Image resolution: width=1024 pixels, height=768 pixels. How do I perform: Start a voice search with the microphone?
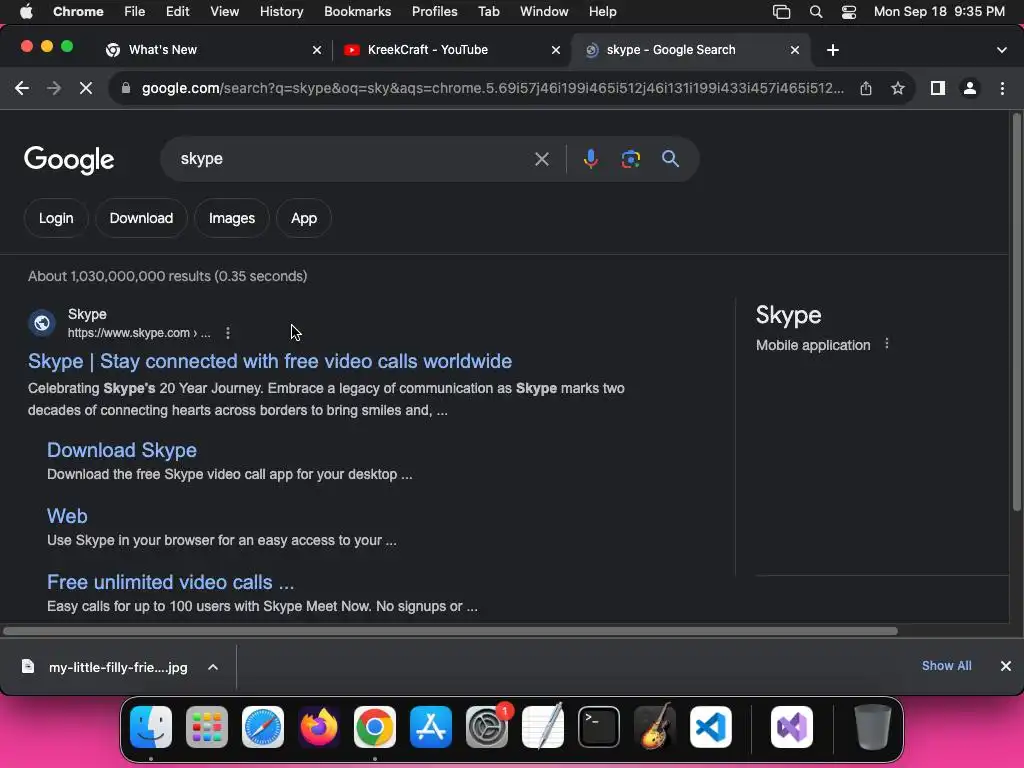(590, 159)
